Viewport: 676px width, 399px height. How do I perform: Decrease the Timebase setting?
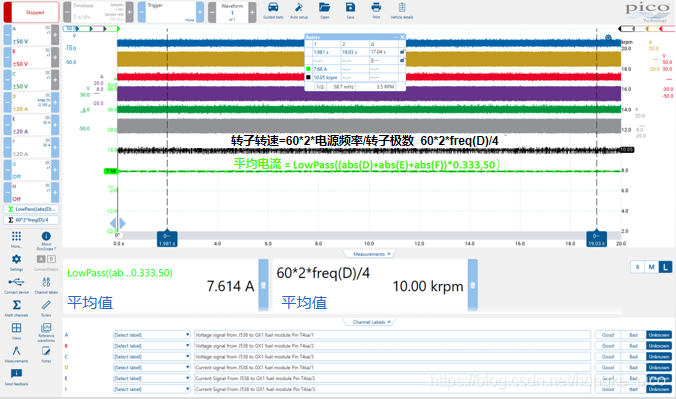(x=67, y=12)
